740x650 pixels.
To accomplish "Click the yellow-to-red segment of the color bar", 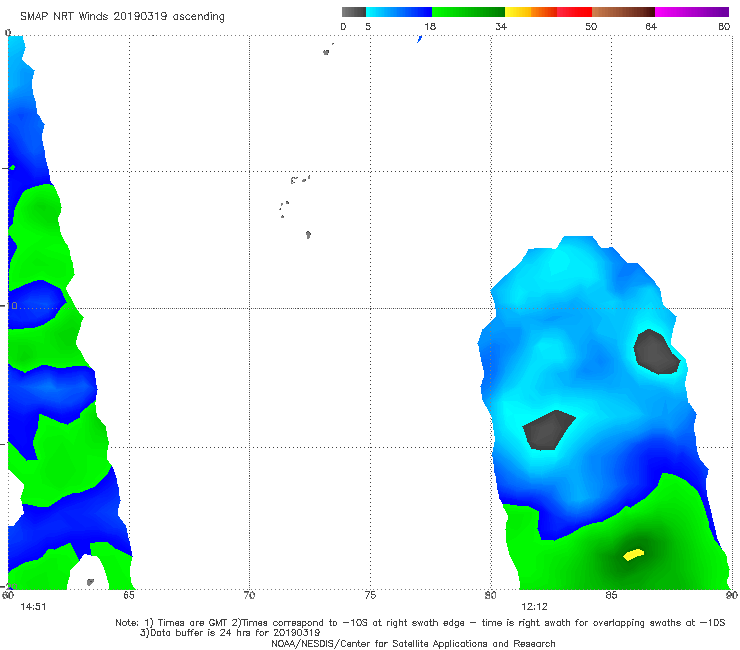I will pos(548,12).
